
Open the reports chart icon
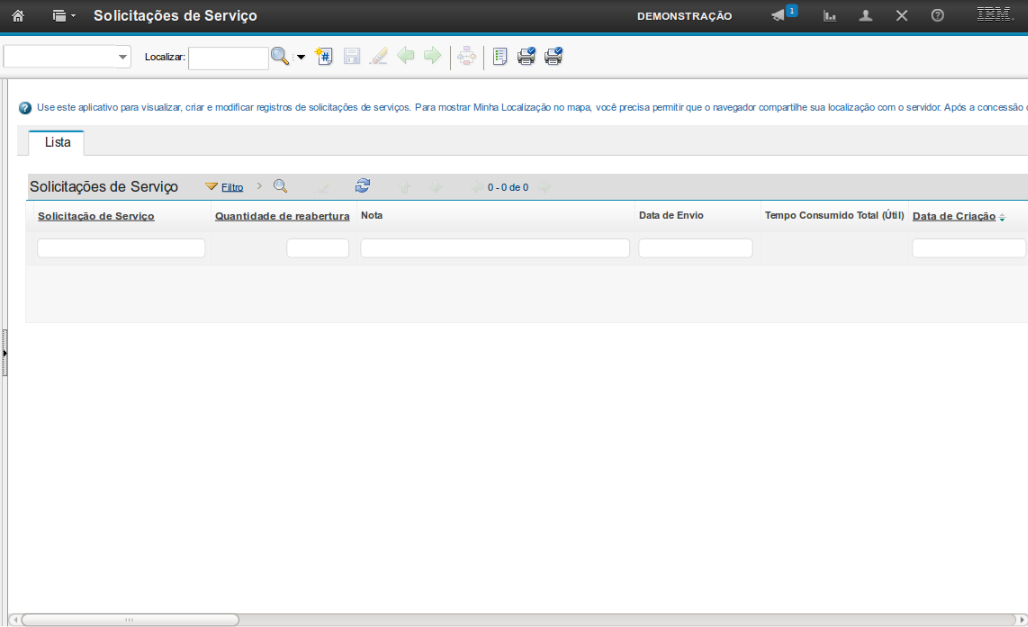pos(830,16)
